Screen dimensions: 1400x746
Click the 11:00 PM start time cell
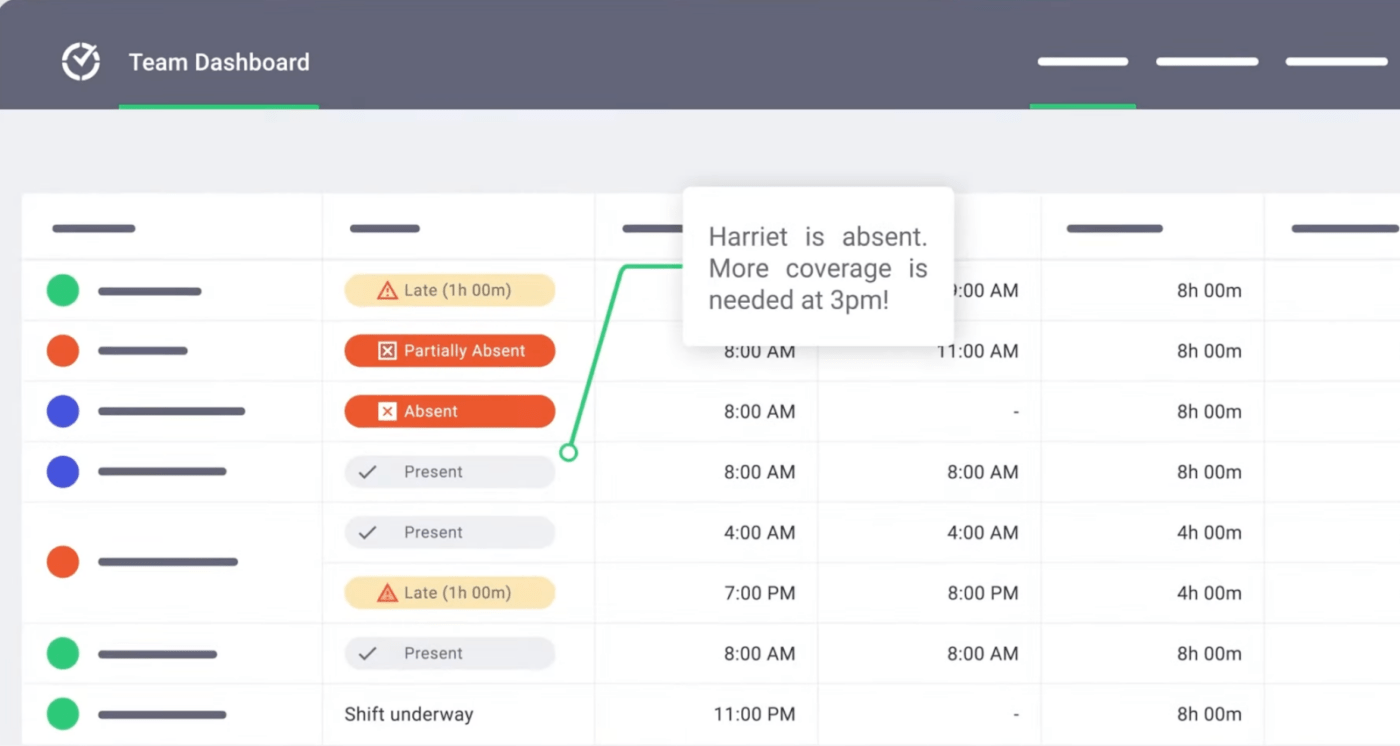point(755,714)
